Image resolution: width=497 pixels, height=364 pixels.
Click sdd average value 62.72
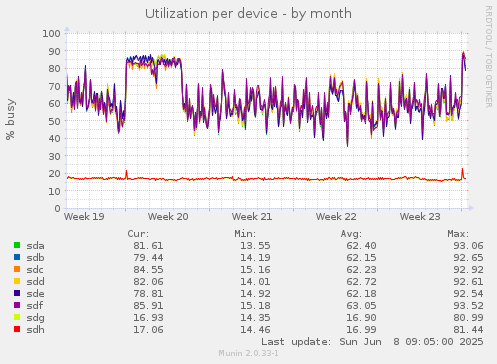point(361,282)
